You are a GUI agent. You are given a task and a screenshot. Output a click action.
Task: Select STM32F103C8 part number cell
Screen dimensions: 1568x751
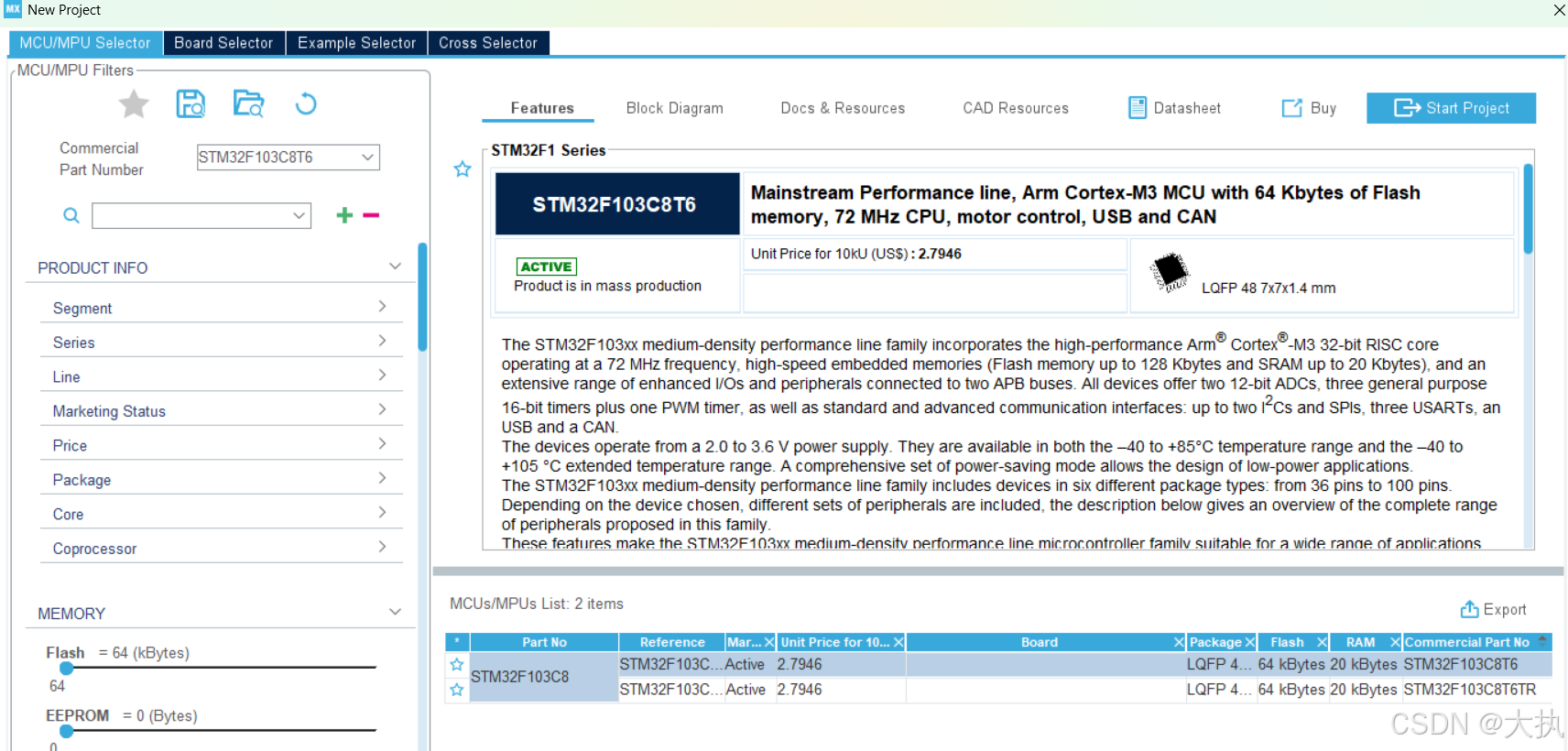click(544, 677)
